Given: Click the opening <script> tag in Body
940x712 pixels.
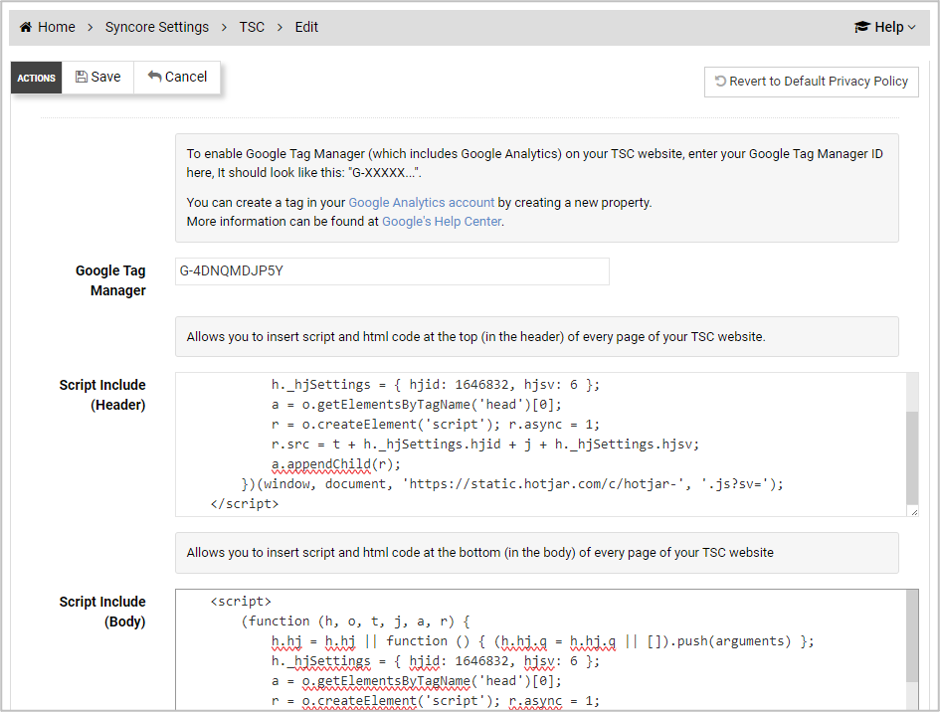Looking at the screenshot, I should (x=241, y=601).
